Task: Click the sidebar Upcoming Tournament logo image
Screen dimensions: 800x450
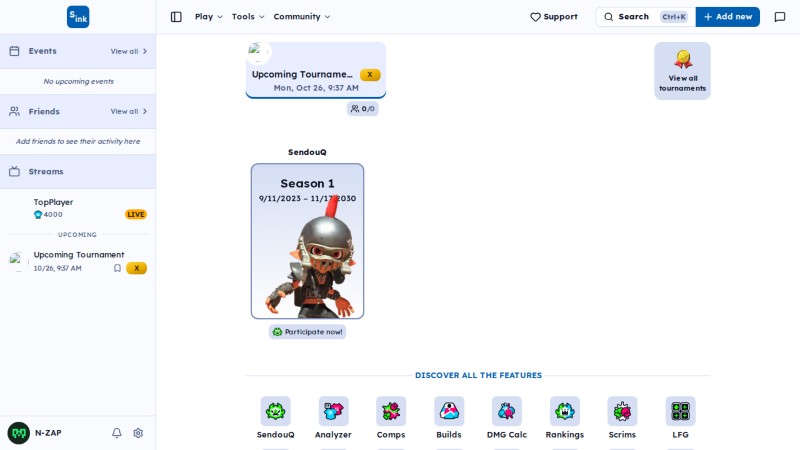Action: (17, 261)
